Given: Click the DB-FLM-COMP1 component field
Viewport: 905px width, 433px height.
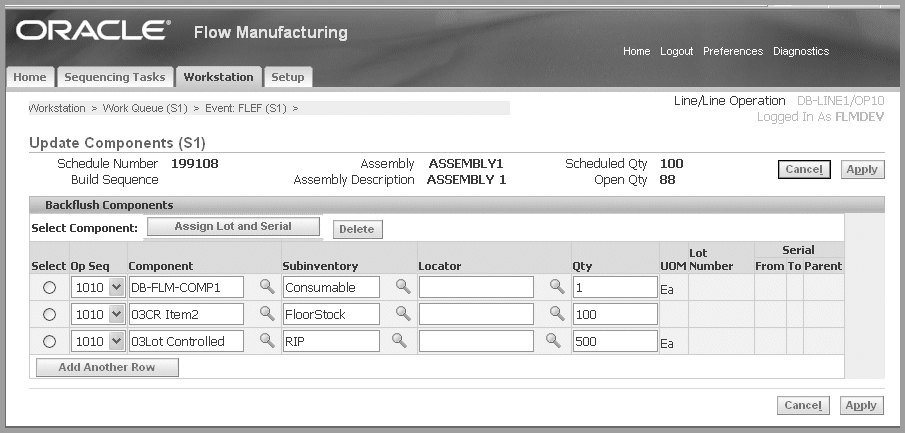Looking at the screenshot, I should 186,287.
